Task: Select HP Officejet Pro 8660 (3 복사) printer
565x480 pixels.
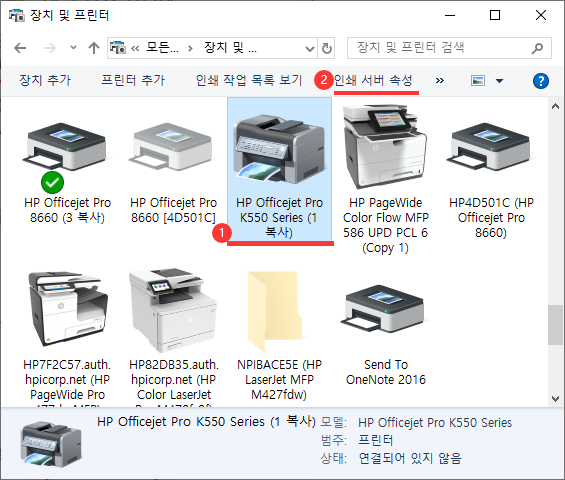Action: click(67, 173)
